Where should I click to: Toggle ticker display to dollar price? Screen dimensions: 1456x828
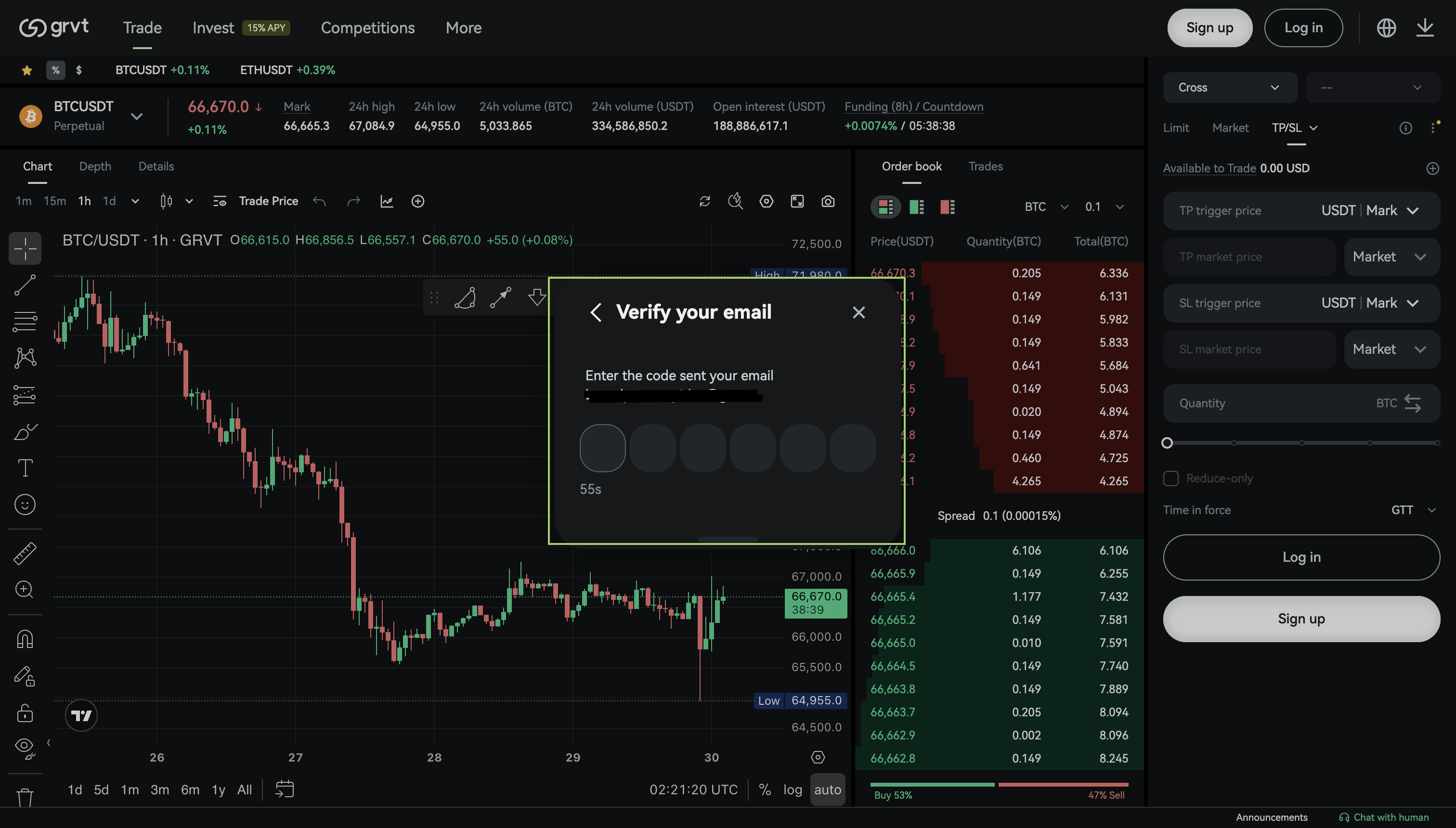[79, 70]
